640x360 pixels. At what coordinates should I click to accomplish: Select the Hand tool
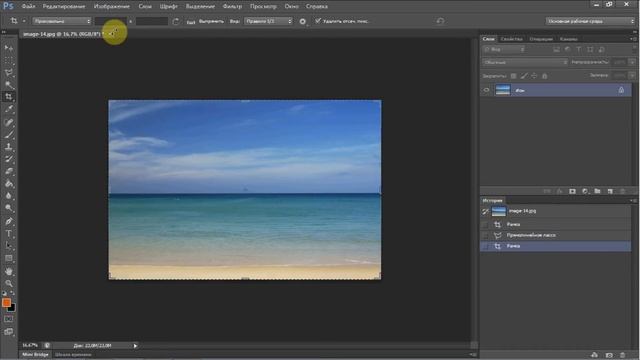9,271
